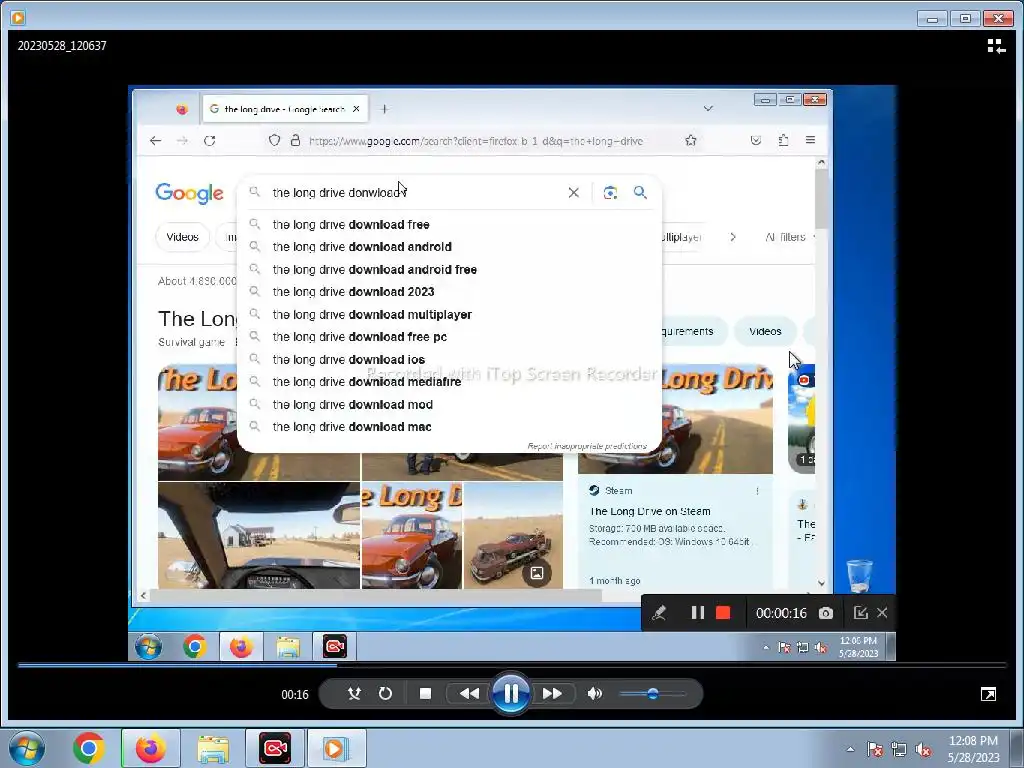Choose 'the long drive download multiplayer' suggestion
Screen dimensions: 1024x768
click(x=449, y=315)
